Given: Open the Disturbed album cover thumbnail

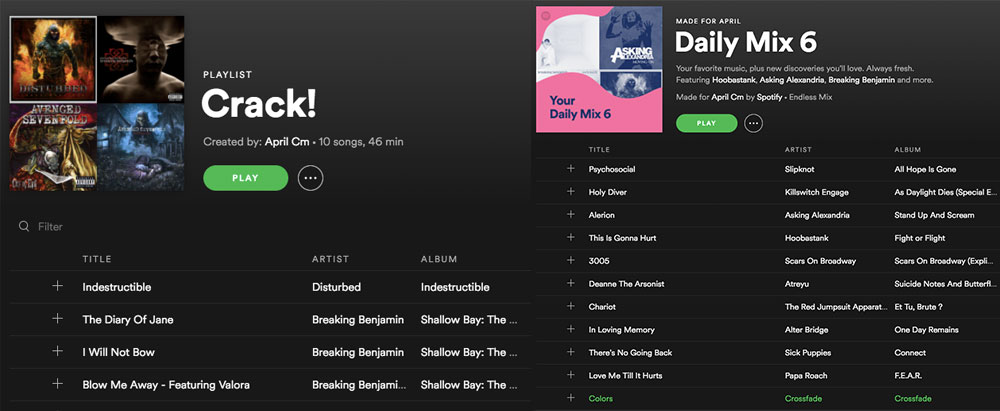Looking at the screenshot, I should (53, 59).
